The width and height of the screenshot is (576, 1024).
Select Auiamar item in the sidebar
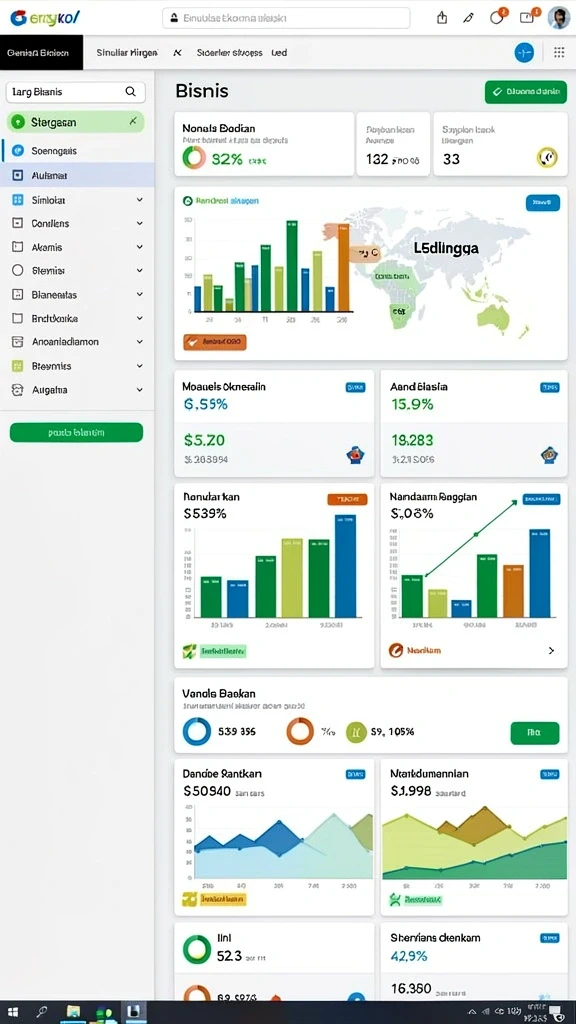[x=78, y=175]
